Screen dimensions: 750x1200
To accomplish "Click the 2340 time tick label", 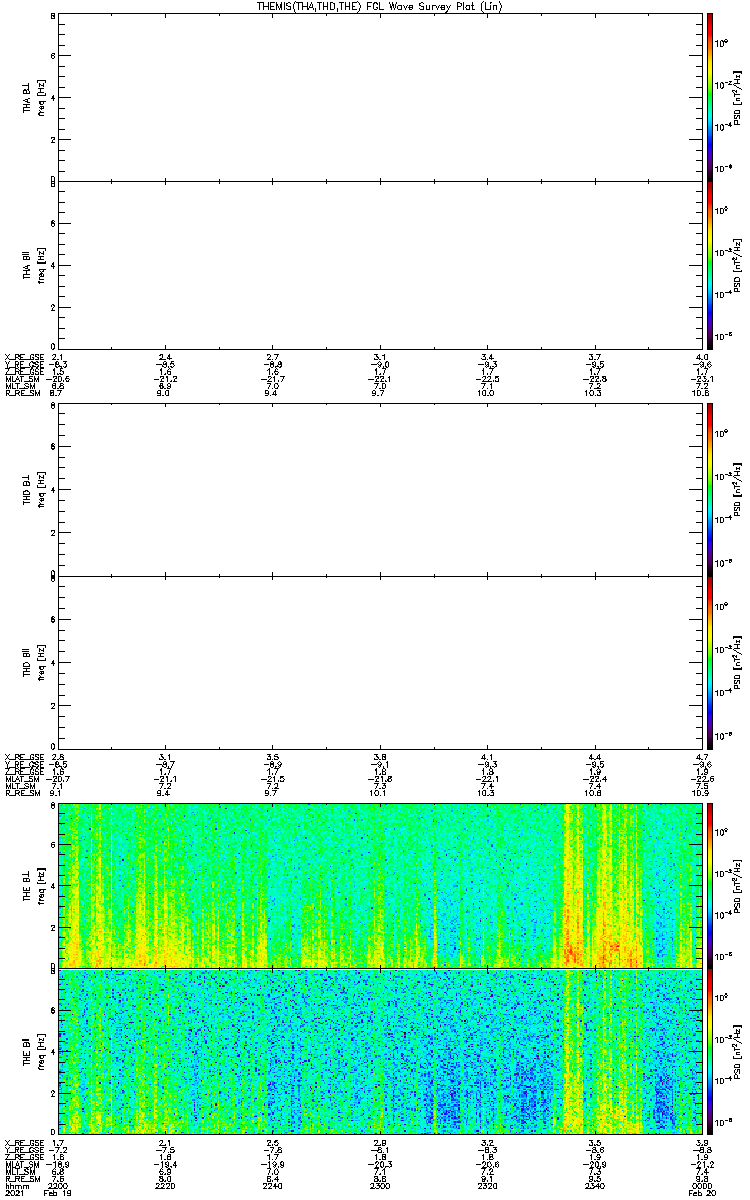I will (x=595, y=1186).
